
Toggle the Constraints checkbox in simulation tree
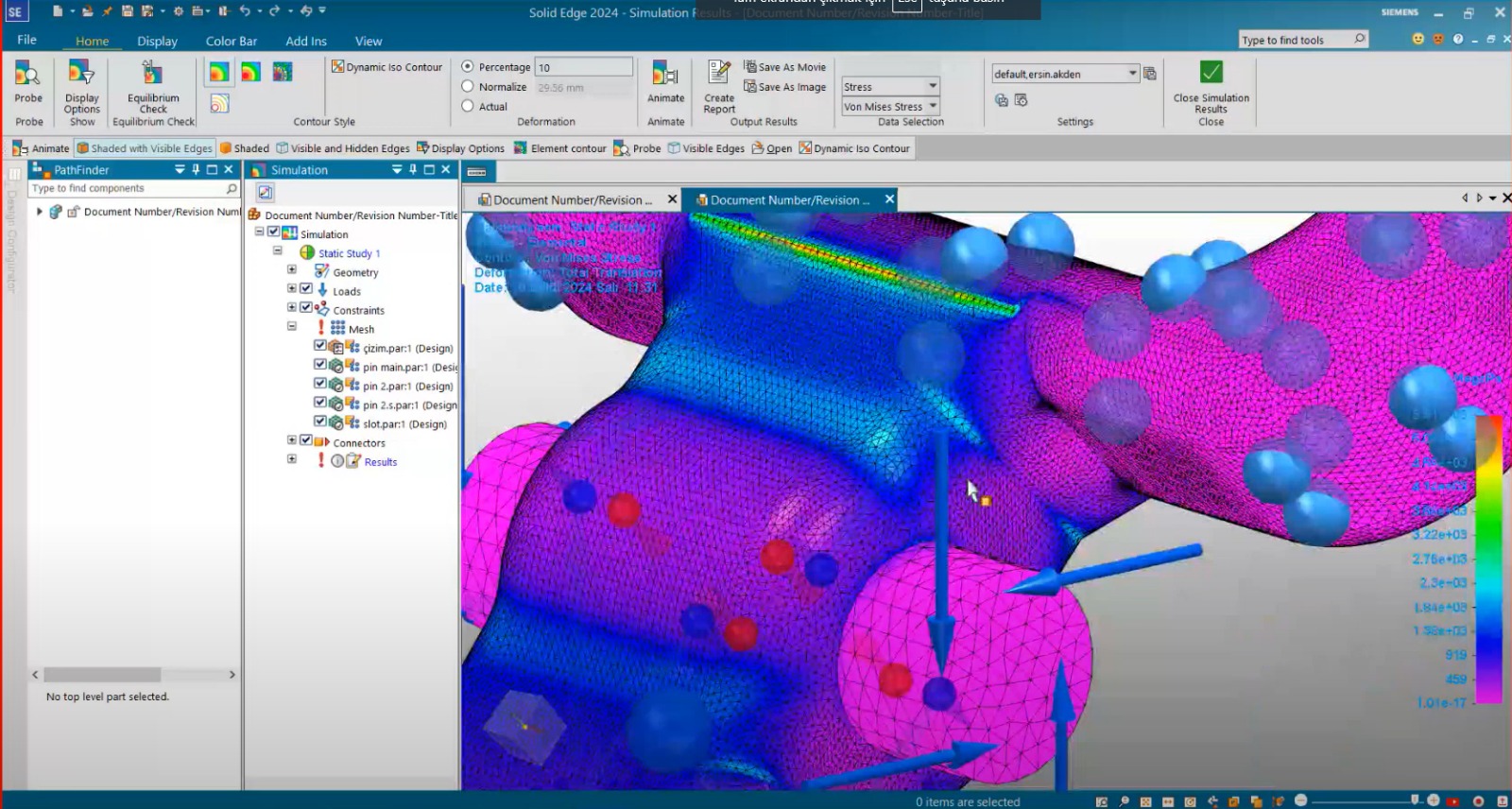tap(305, 308)
